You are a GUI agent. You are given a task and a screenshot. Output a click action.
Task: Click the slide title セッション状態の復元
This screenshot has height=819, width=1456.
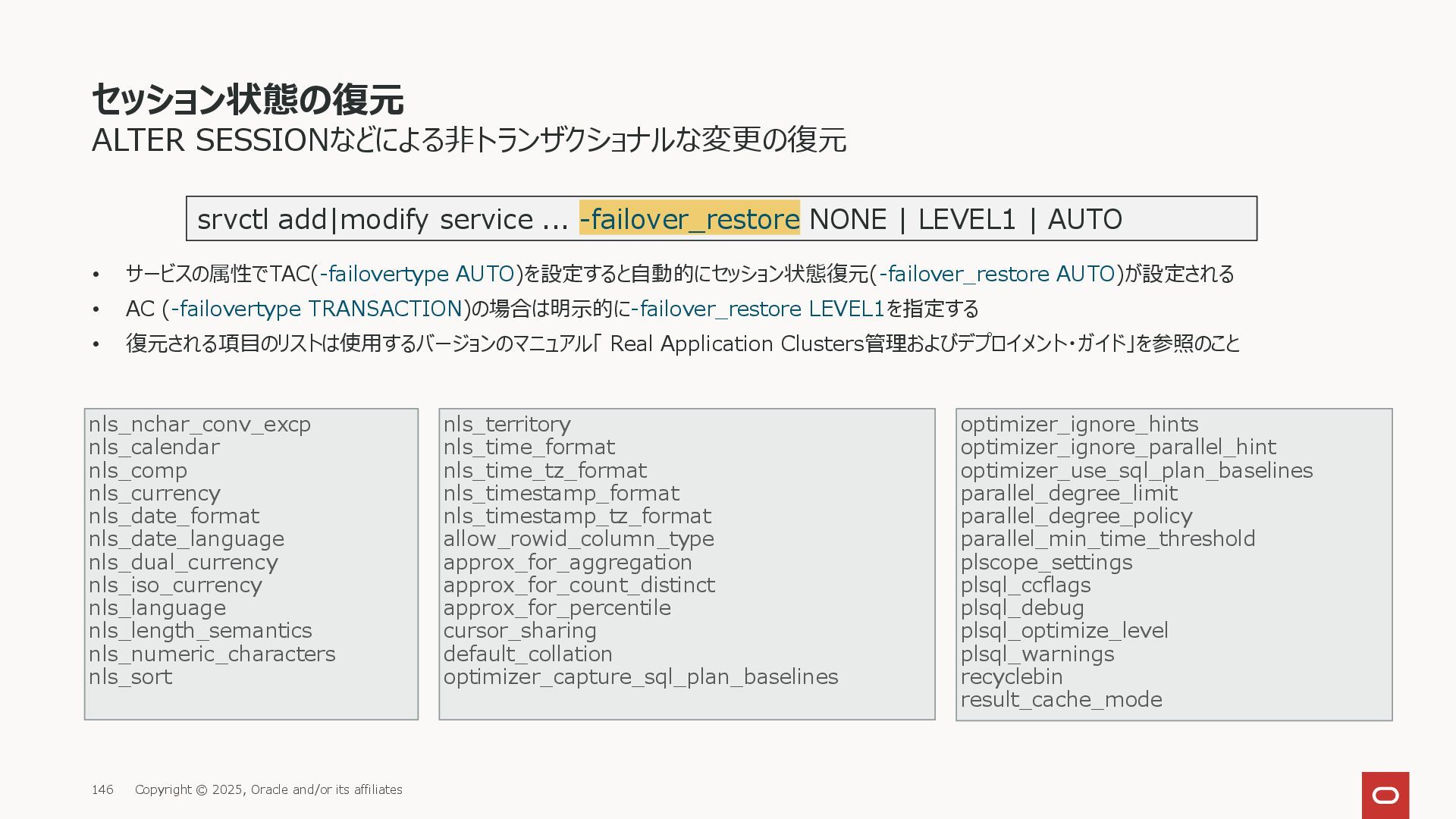tap(247, 99)
